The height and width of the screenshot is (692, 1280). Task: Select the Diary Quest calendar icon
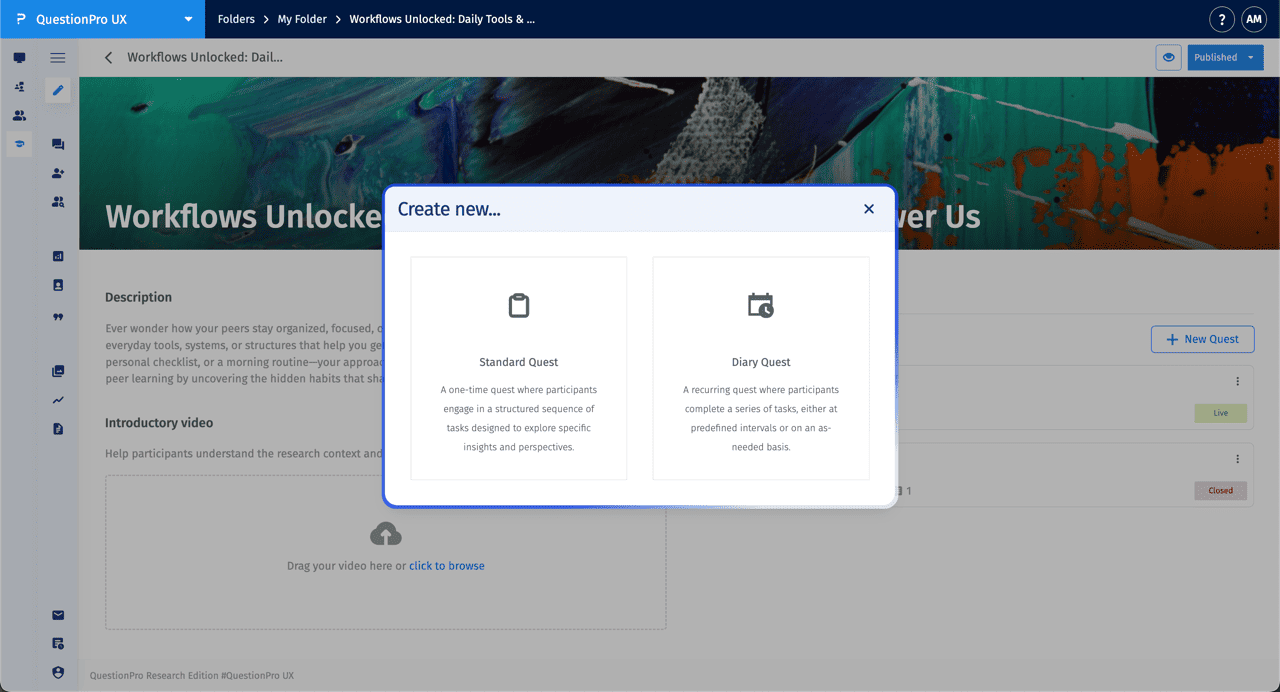tap(760, 305)
